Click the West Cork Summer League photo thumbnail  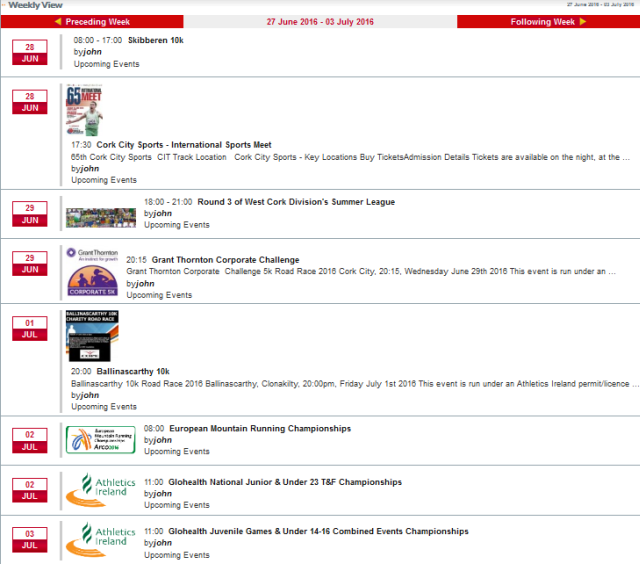point(101,218)
